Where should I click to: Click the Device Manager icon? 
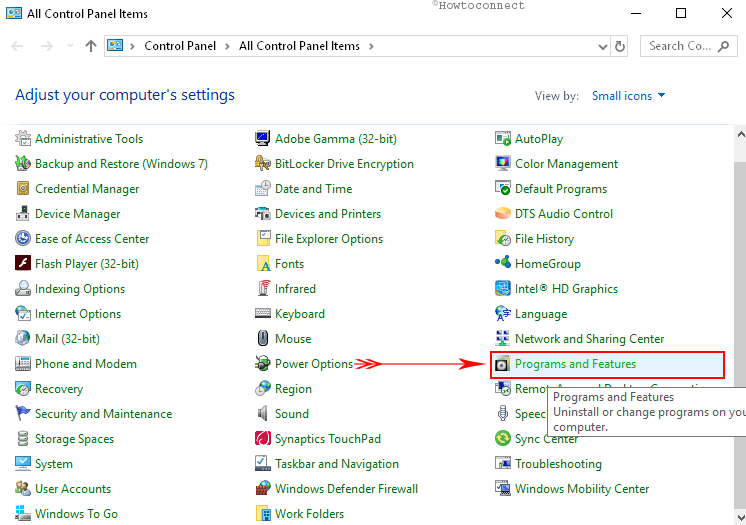(x=23, y=214)
